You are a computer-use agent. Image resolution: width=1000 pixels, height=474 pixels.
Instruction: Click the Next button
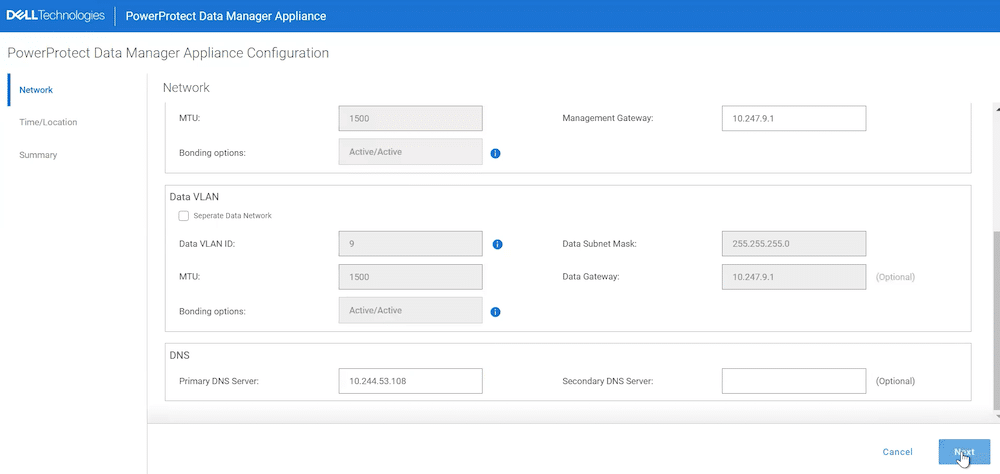point(964,452)
